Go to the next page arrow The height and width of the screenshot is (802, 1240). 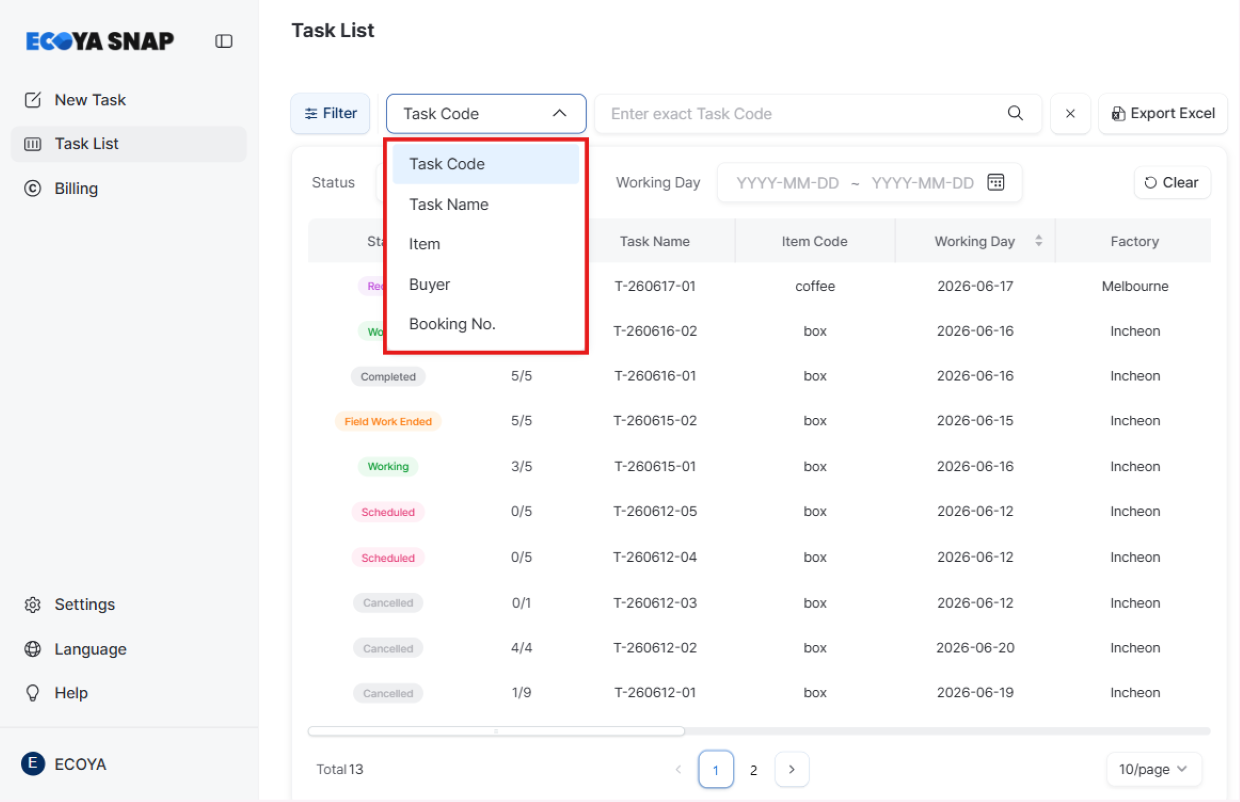pos(792,769)
